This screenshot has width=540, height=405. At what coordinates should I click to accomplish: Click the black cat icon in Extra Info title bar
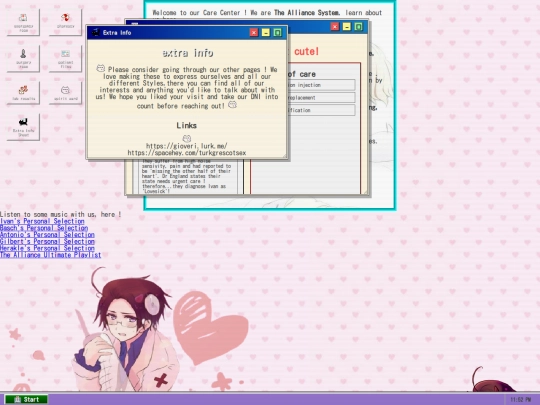click(95, 32)
